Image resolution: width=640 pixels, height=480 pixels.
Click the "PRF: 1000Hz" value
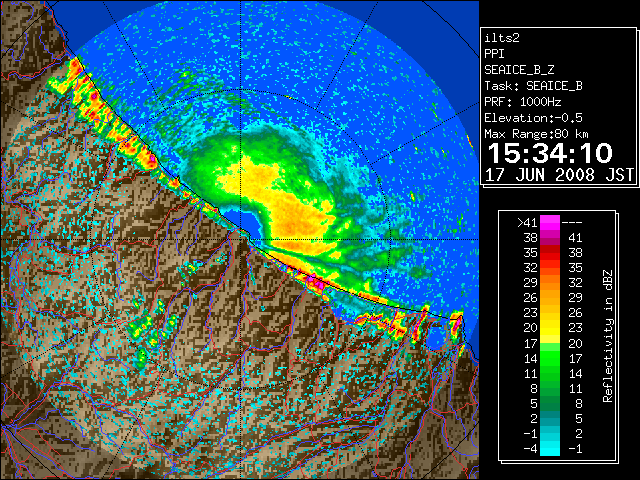click(x=522, y=102)
